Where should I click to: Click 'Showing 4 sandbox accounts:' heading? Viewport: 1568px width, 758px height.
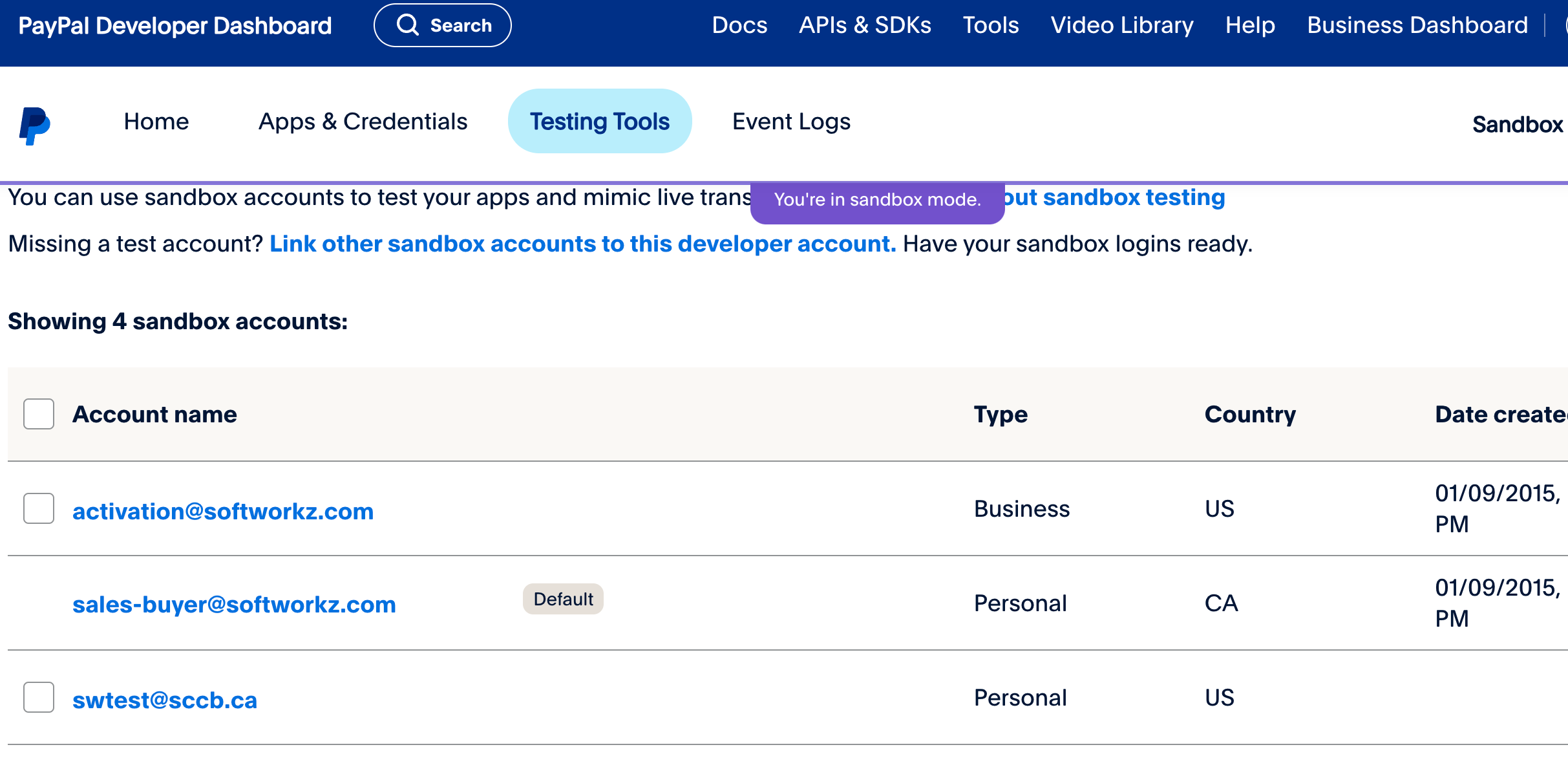(178, 321)
